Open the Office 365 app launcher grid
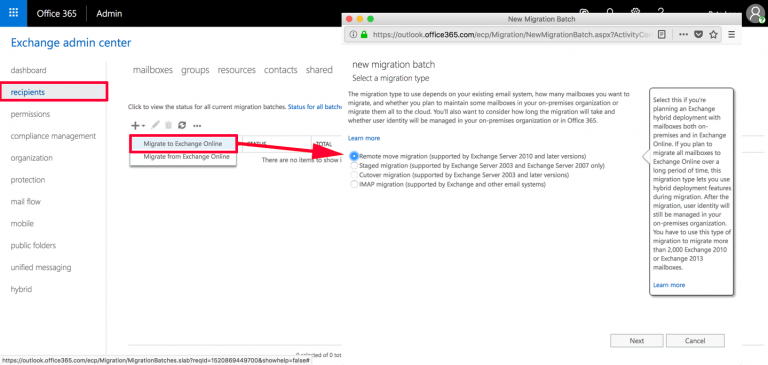 (x=13, y=13)
